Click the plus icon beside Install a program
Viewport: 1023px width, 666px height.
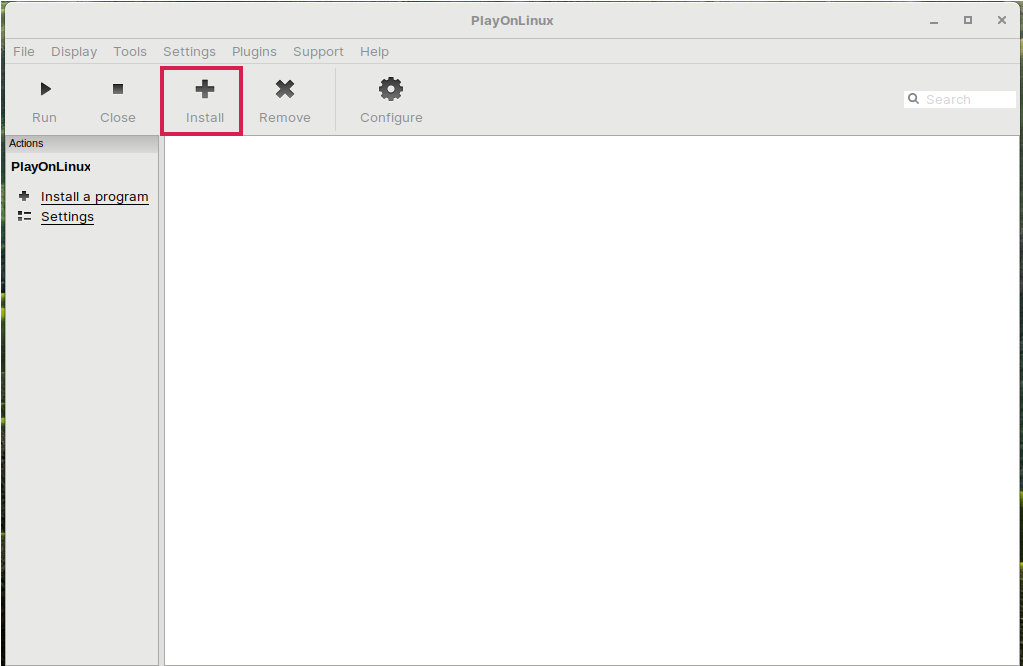coord(24,196)
